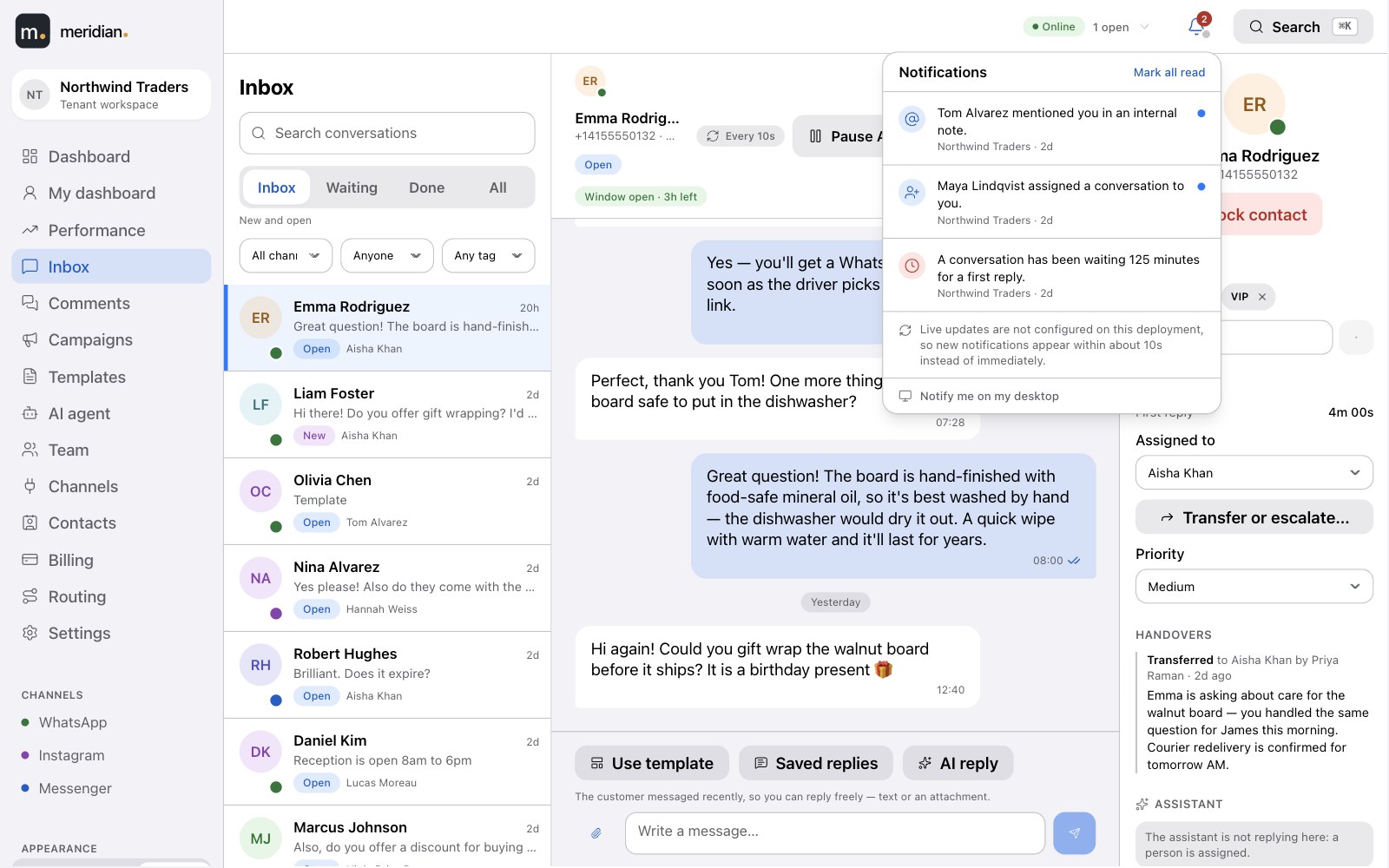This screenshot has height=868, width=1389.
Task: Expand the 1 open dropdown
Action: click(1121, 27)
